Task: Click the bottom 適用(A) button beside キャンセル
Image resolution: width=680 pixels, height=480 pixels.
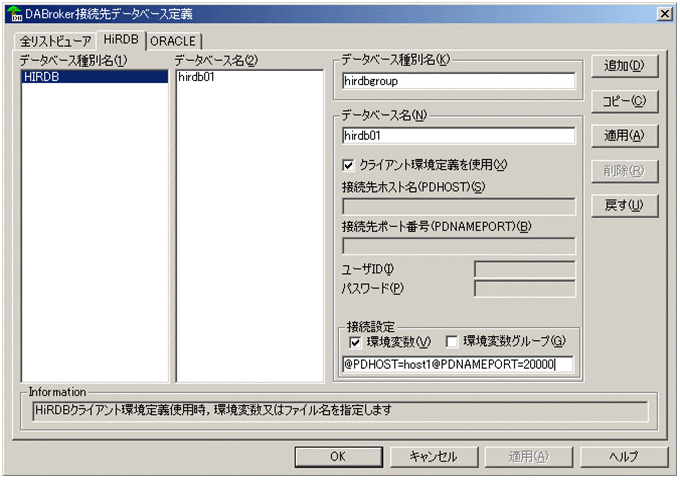Action: pos(529,457)
